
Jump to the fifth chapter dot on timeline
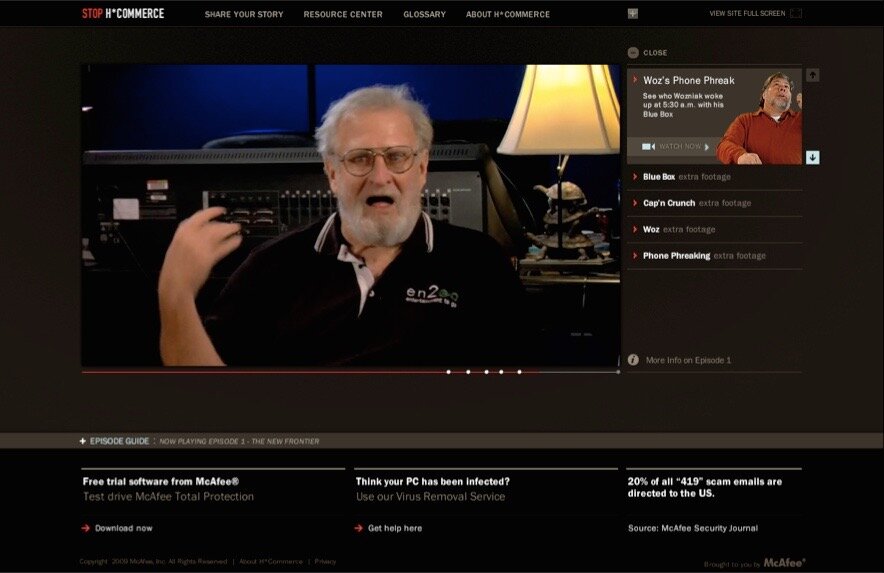519,372
